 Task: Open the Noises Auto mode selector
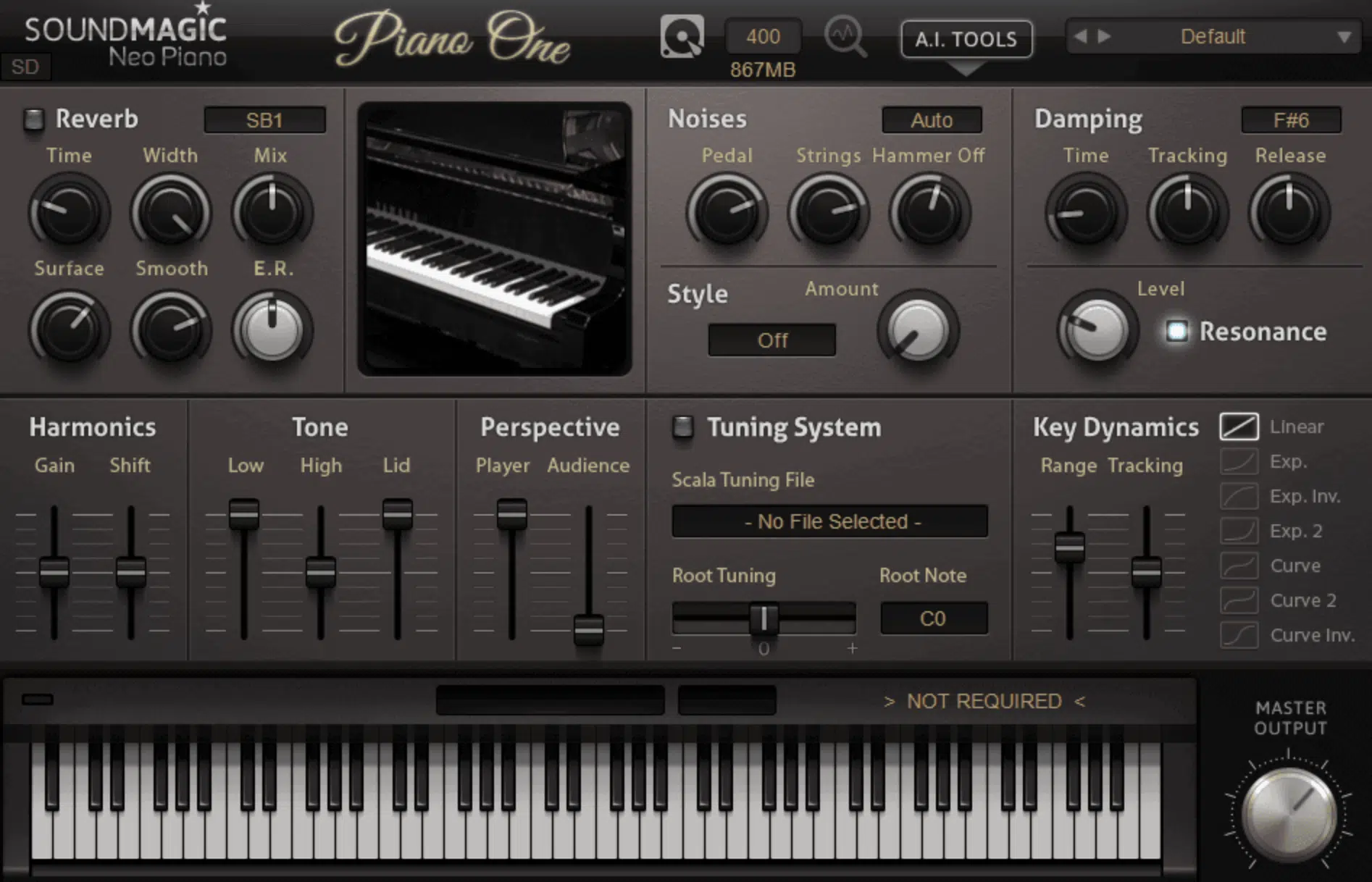click(932, 120)
